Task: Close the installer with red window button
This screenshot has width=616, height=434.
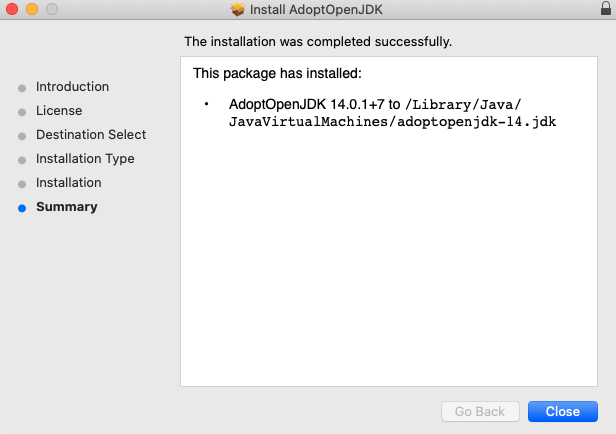Action: (13, 10)
